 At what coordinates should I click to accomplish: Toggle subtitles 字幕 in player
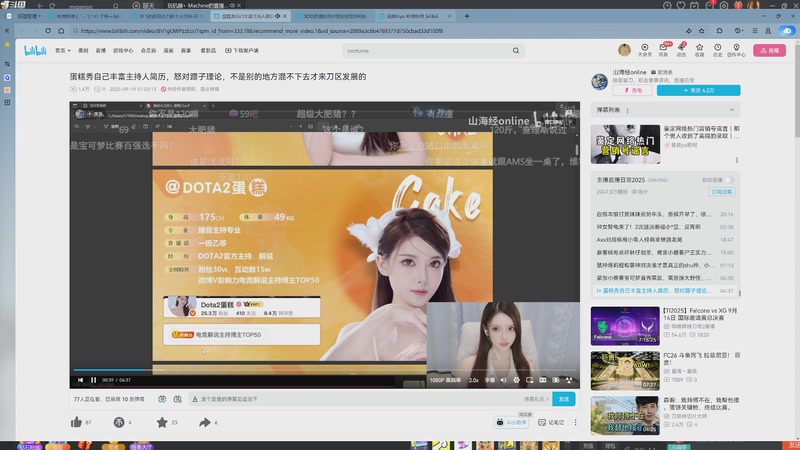click(x=489, y=380)
